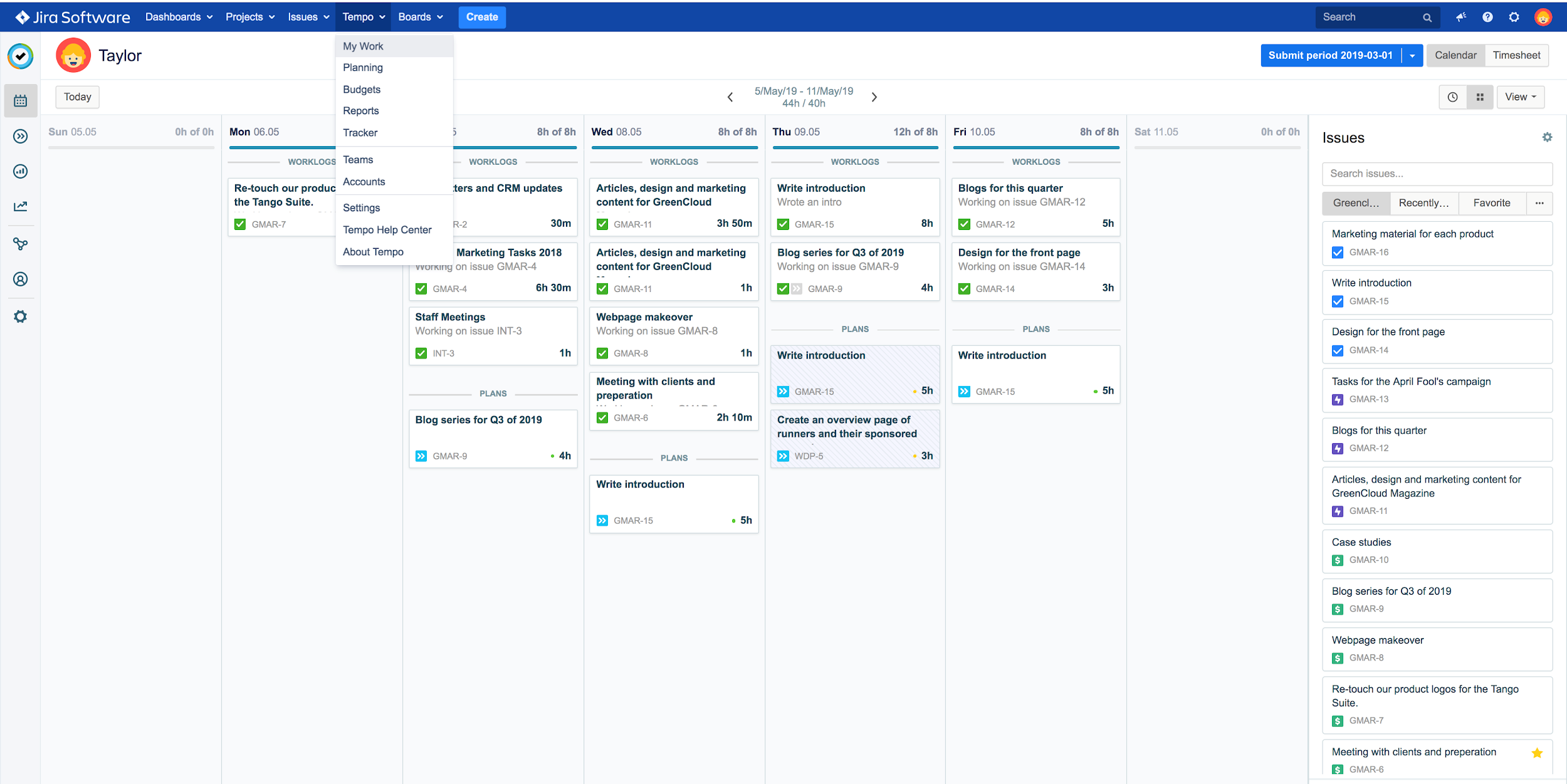Switch to the Timesheet tab

(x=1516, y=55)
